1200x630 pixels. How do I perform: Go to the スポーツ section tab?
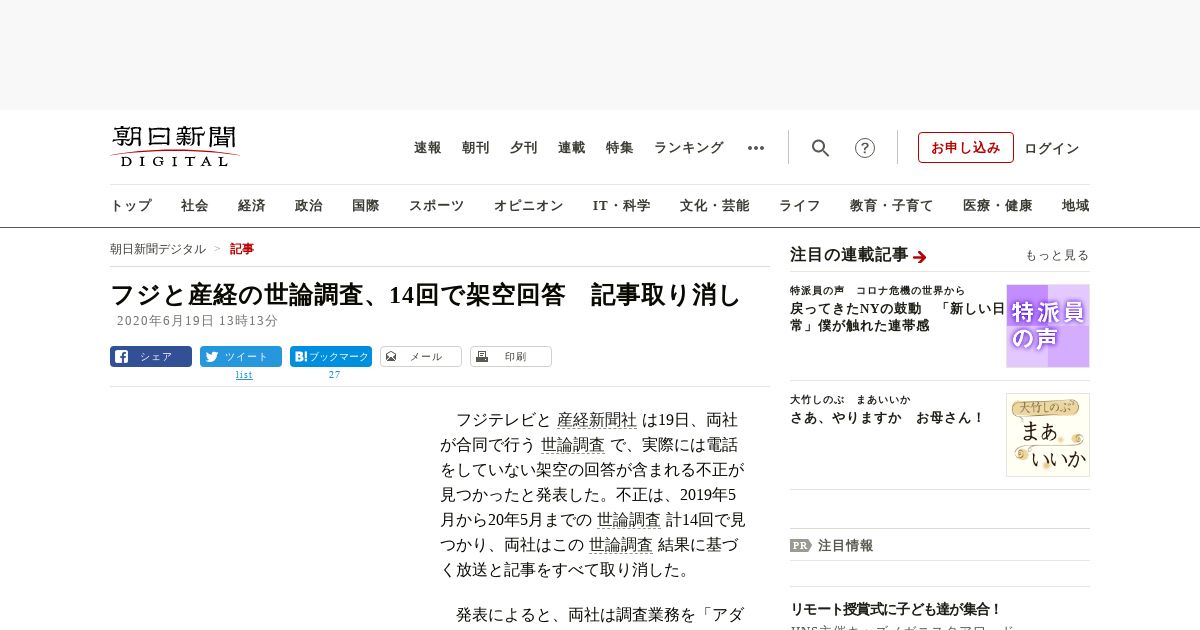point(437,206)
